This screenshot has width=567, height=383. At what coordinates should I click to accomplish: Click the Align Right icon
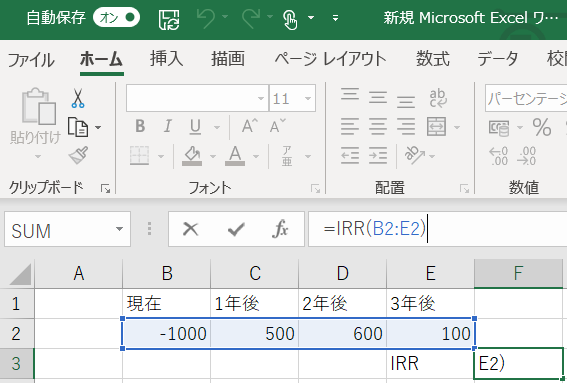[x=406, y=127]
